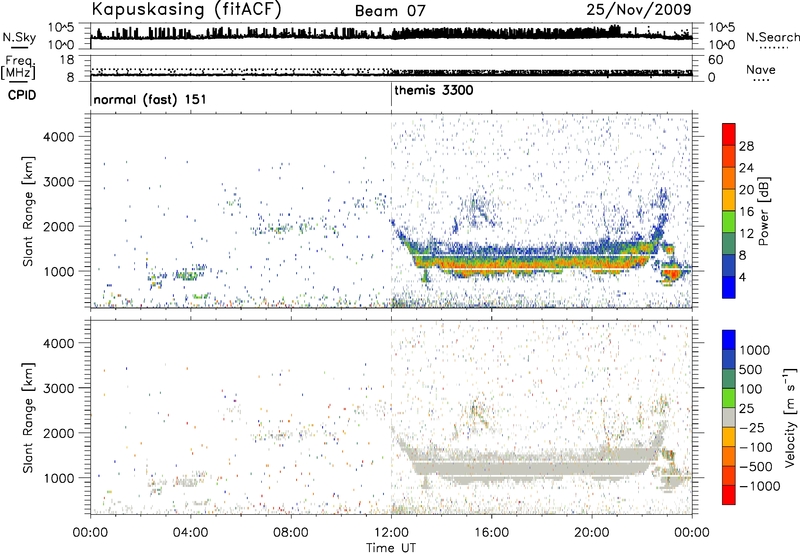Click the date '25/Nov/2009'
The width and height of the screenshot is (800, 554).
(x=639, y=9)
